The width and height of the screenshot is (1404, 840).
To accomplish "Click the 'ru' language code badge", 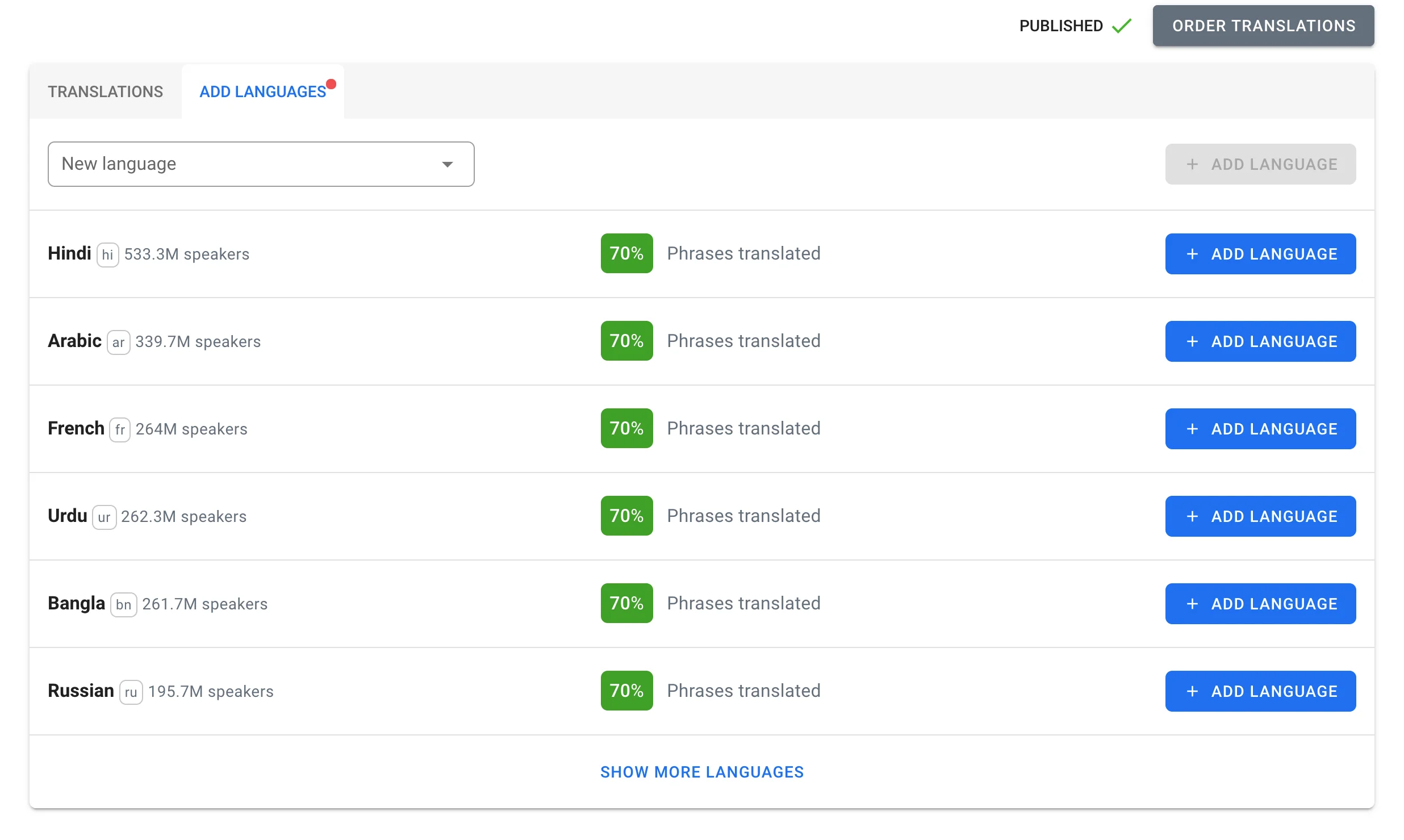I will (x=131, y=692).
